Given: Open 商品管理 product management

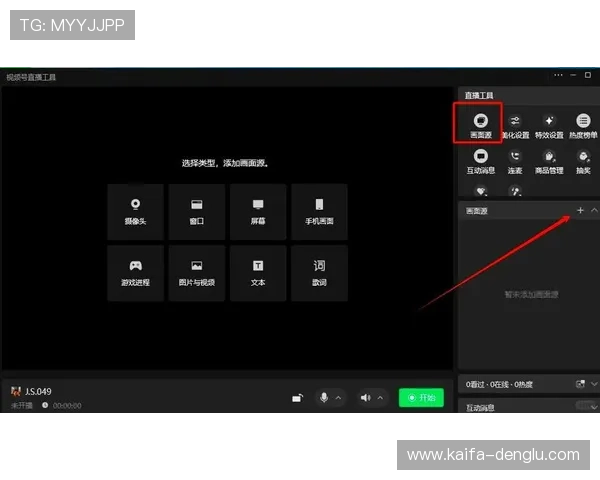Looking at the screenshot, I should pos(549,160).
